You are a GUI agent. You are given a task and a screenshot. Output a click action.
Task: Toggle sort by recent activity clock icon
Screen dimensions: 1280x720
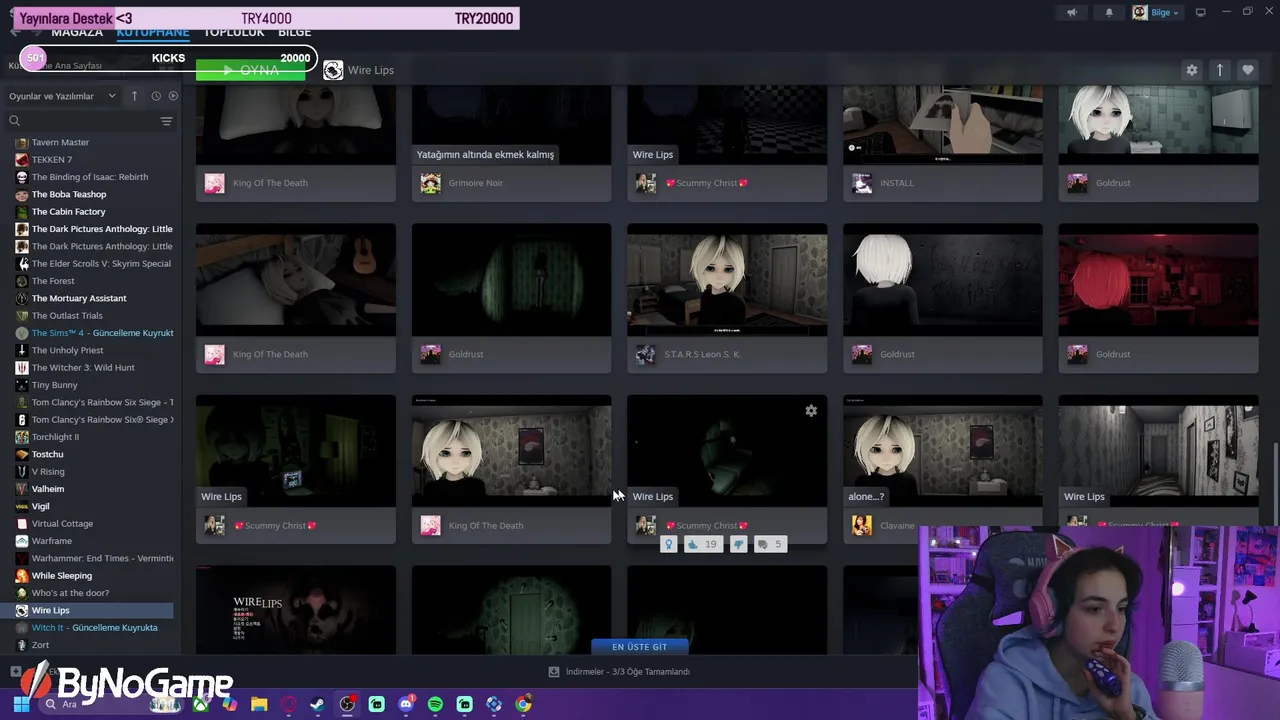(x=156, y=96)
